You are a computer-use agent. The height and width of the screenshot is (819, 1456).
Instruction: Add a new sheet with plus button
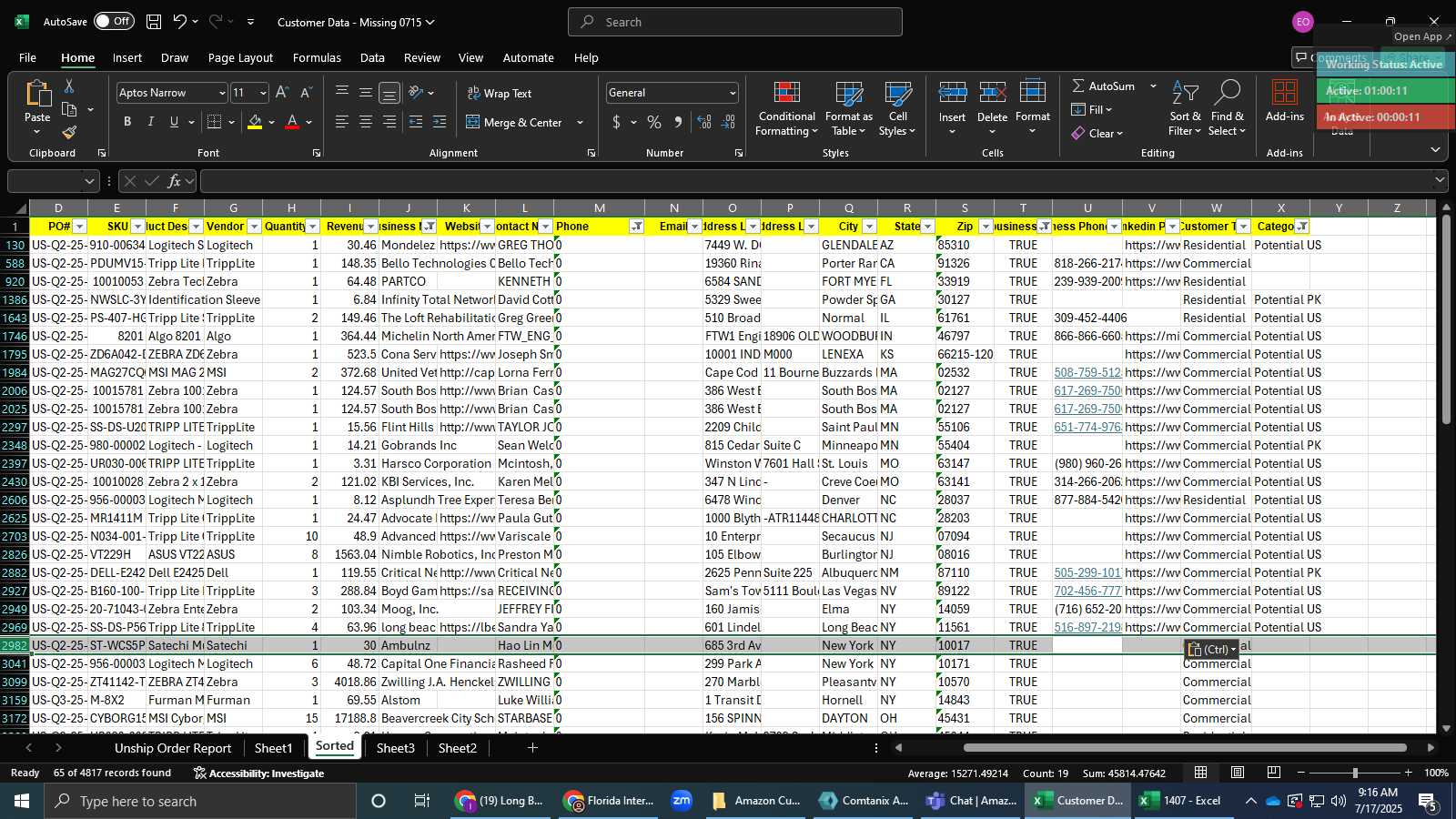(x=532, y=748)
